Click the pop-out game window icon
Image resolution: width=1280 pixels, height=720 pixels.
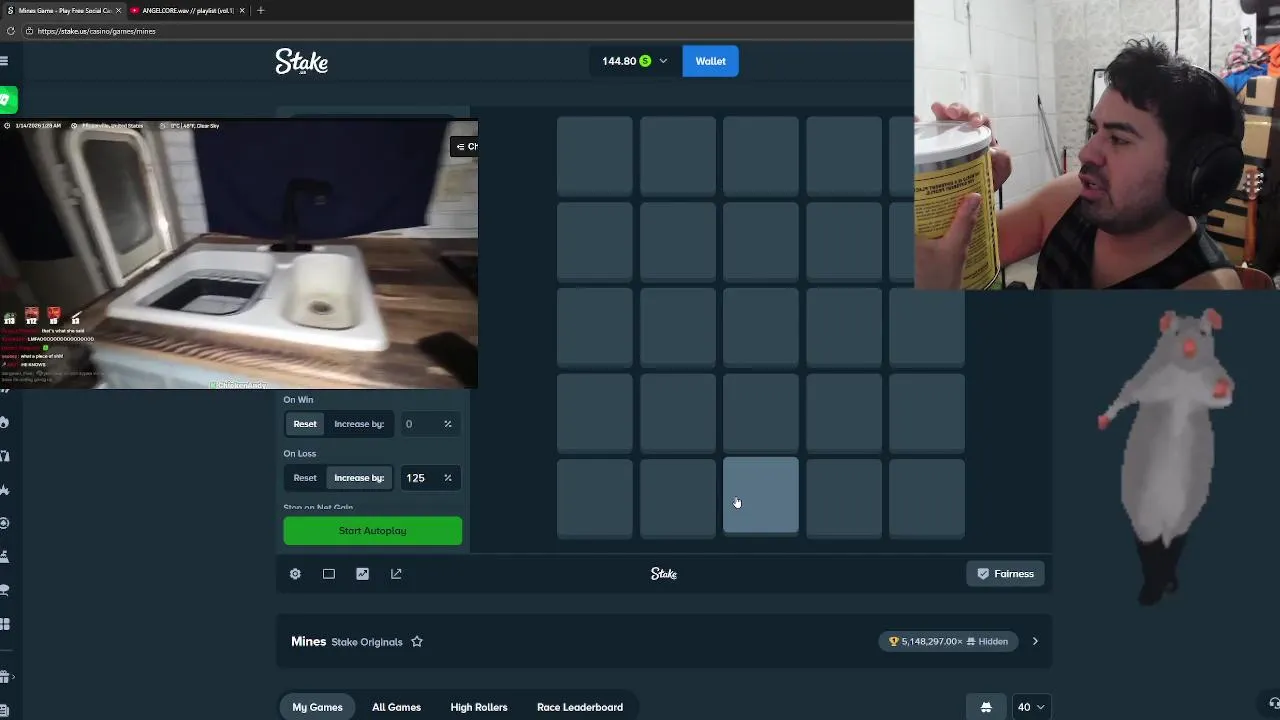396,574
